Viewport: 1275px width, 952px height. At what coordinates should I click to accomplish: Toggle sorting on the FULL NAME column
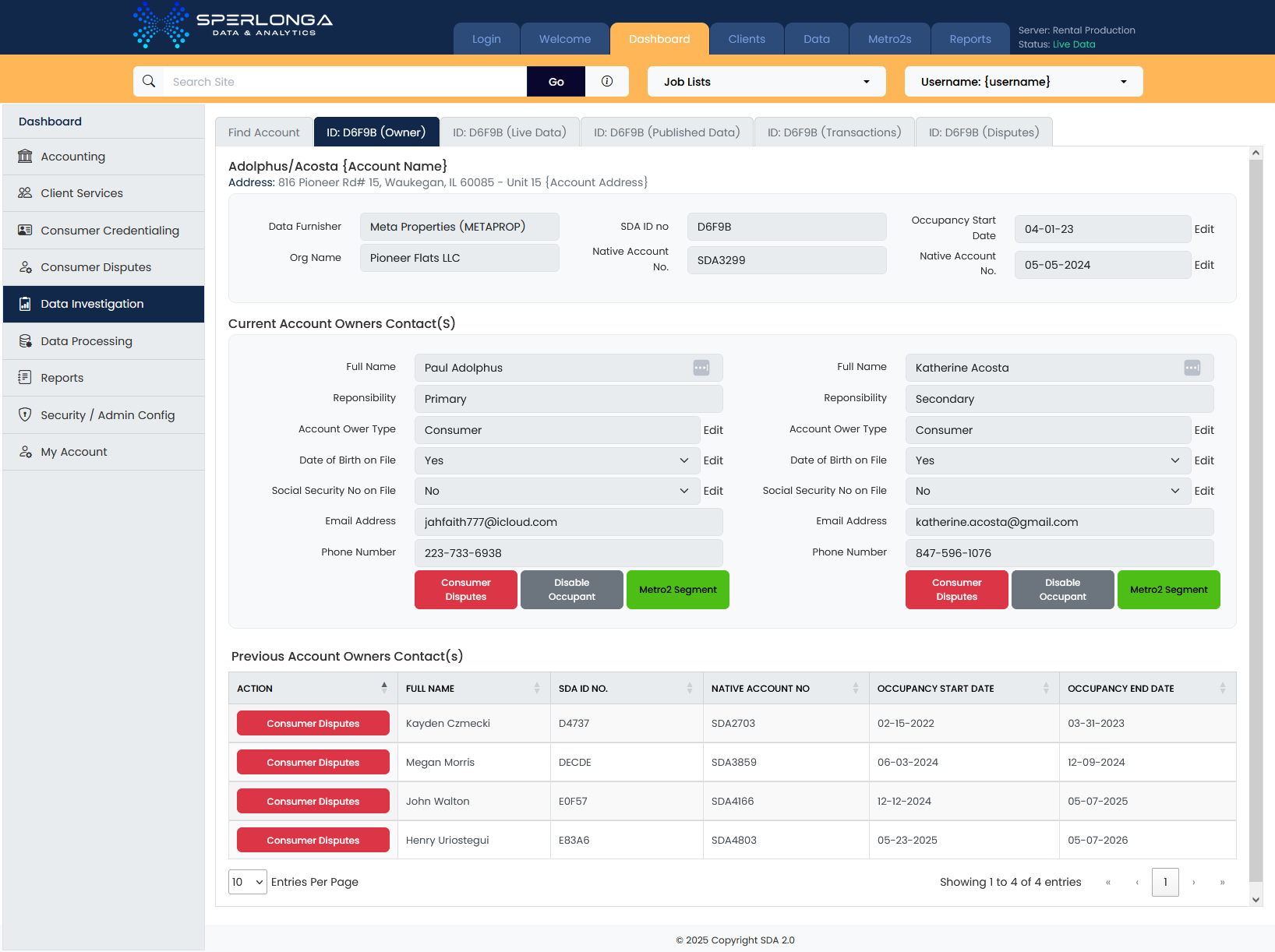[537, 688]
